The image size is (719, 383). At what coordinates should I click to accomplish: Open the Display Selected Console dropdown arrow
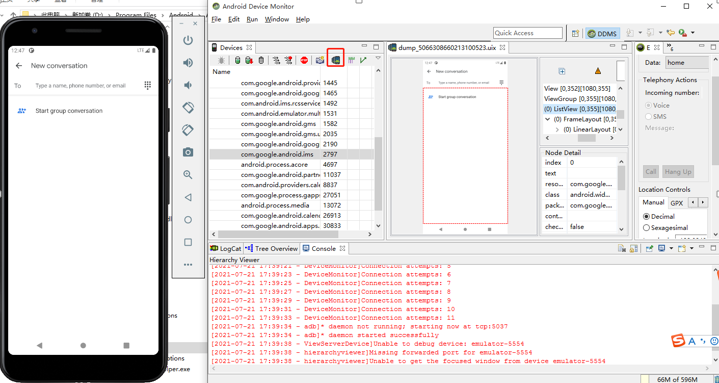click(671, 249)
